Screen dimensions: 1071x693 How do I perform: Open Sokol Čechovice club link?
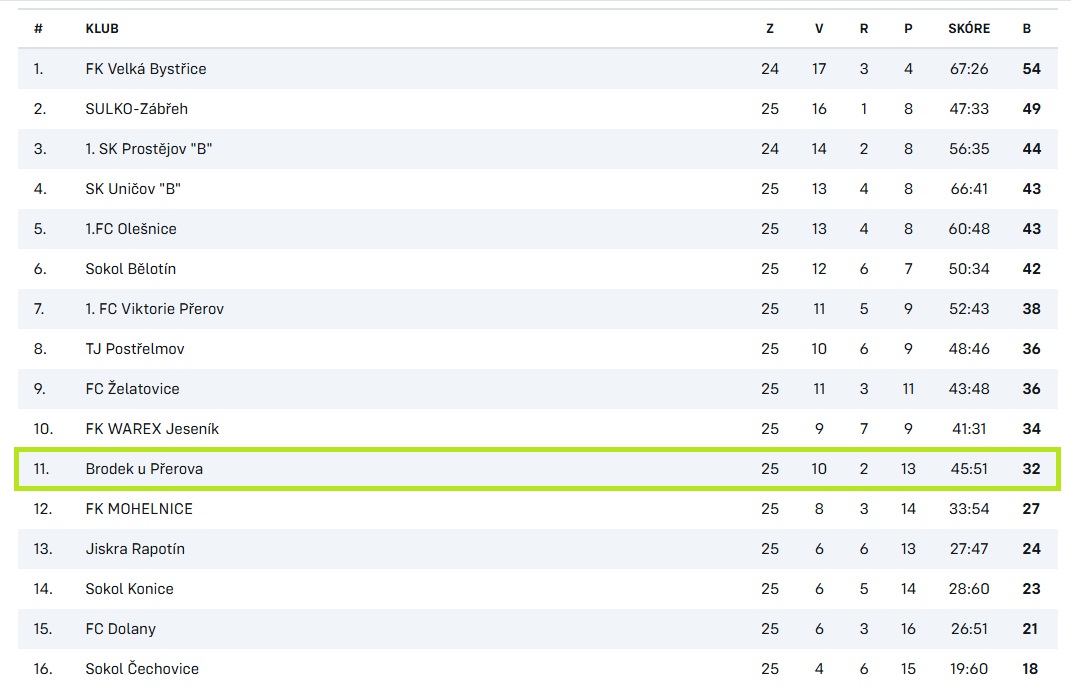tap(142, 668)
